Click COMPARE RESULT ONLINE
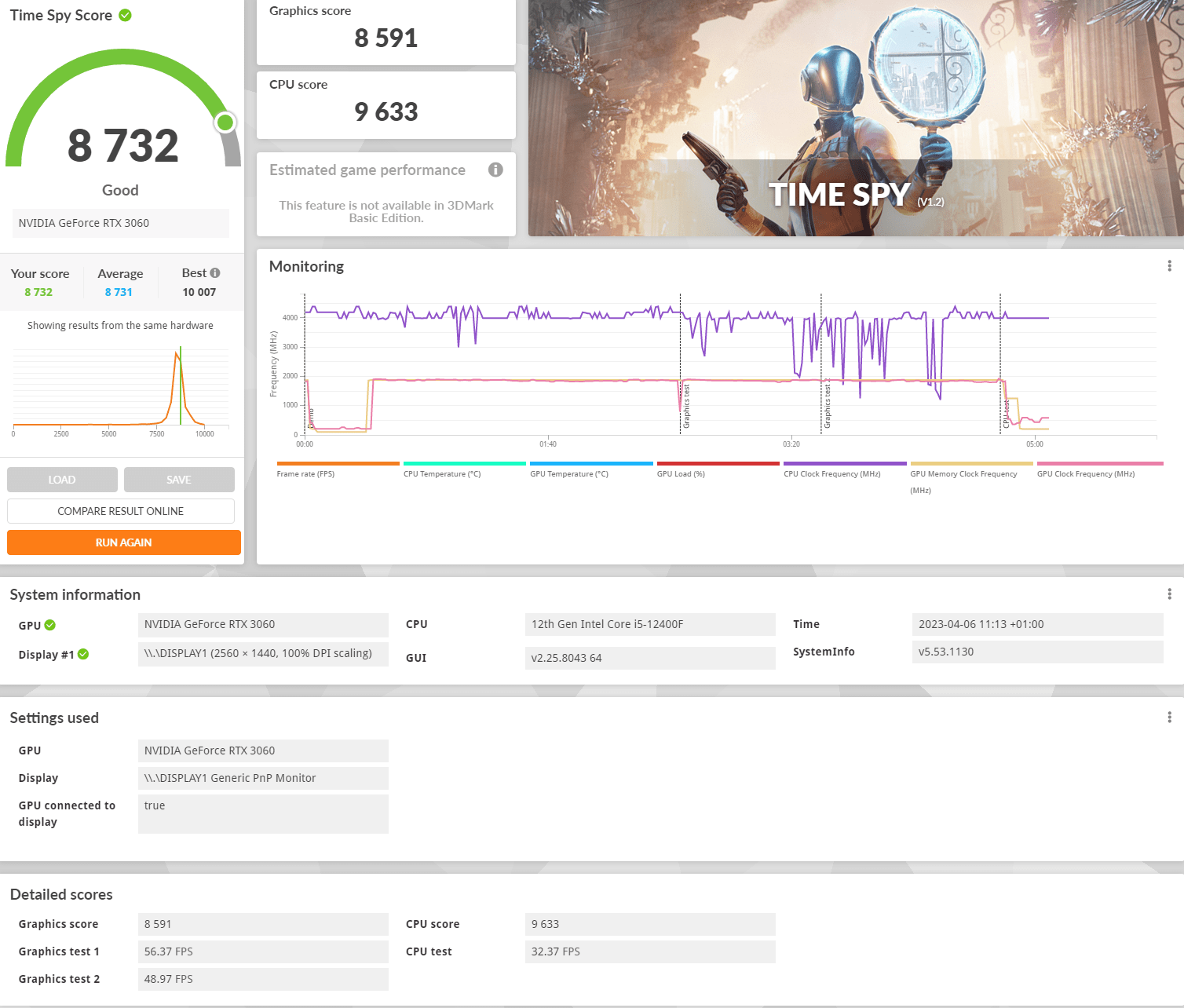 coord(121,511)
